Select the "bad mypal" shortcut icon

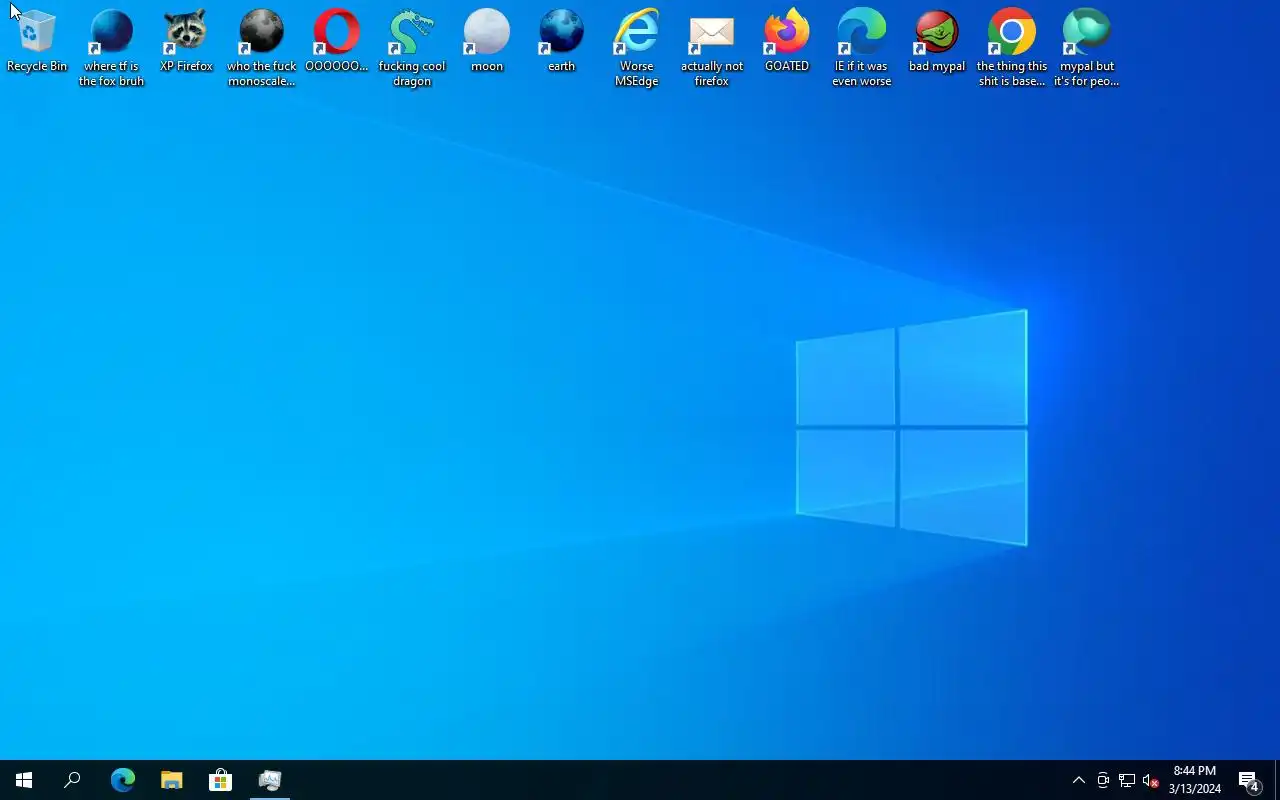[x=937, y=41]
